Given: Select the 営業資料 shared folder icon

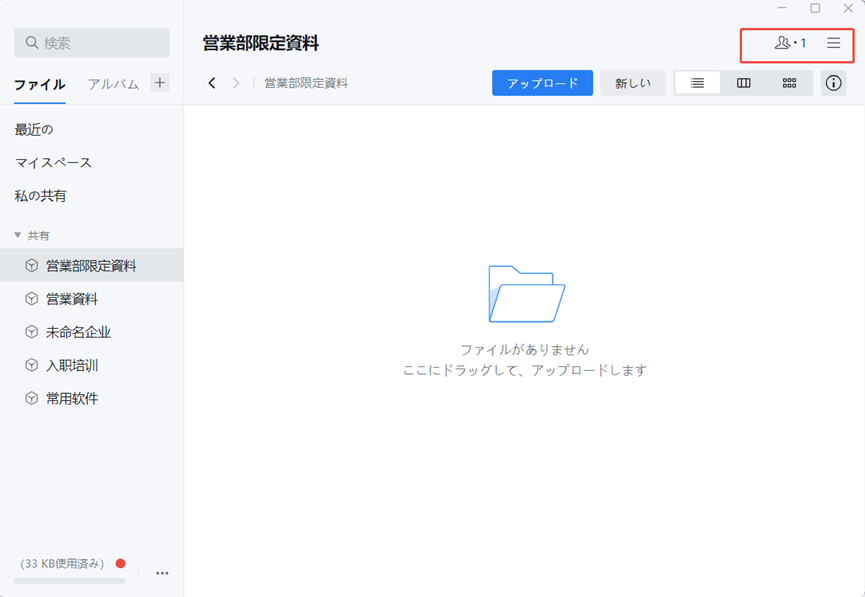Looking at the screenshot, I should [x=20, y=298].
